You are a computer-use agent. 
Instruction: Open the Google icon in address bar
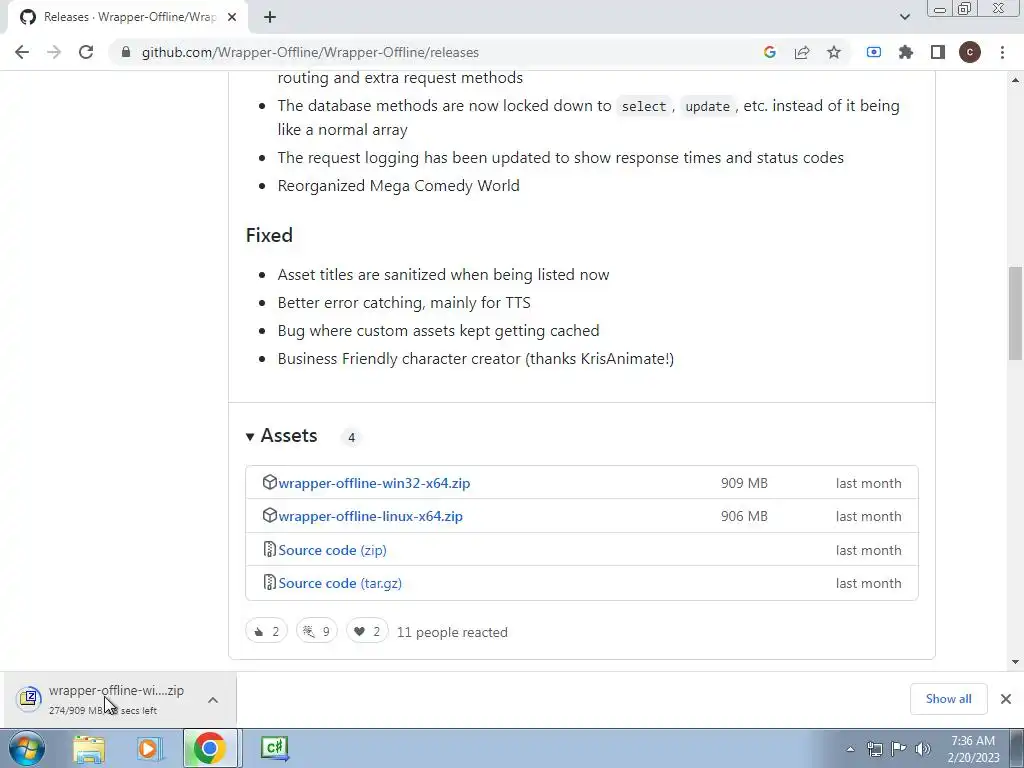[770, 52]
